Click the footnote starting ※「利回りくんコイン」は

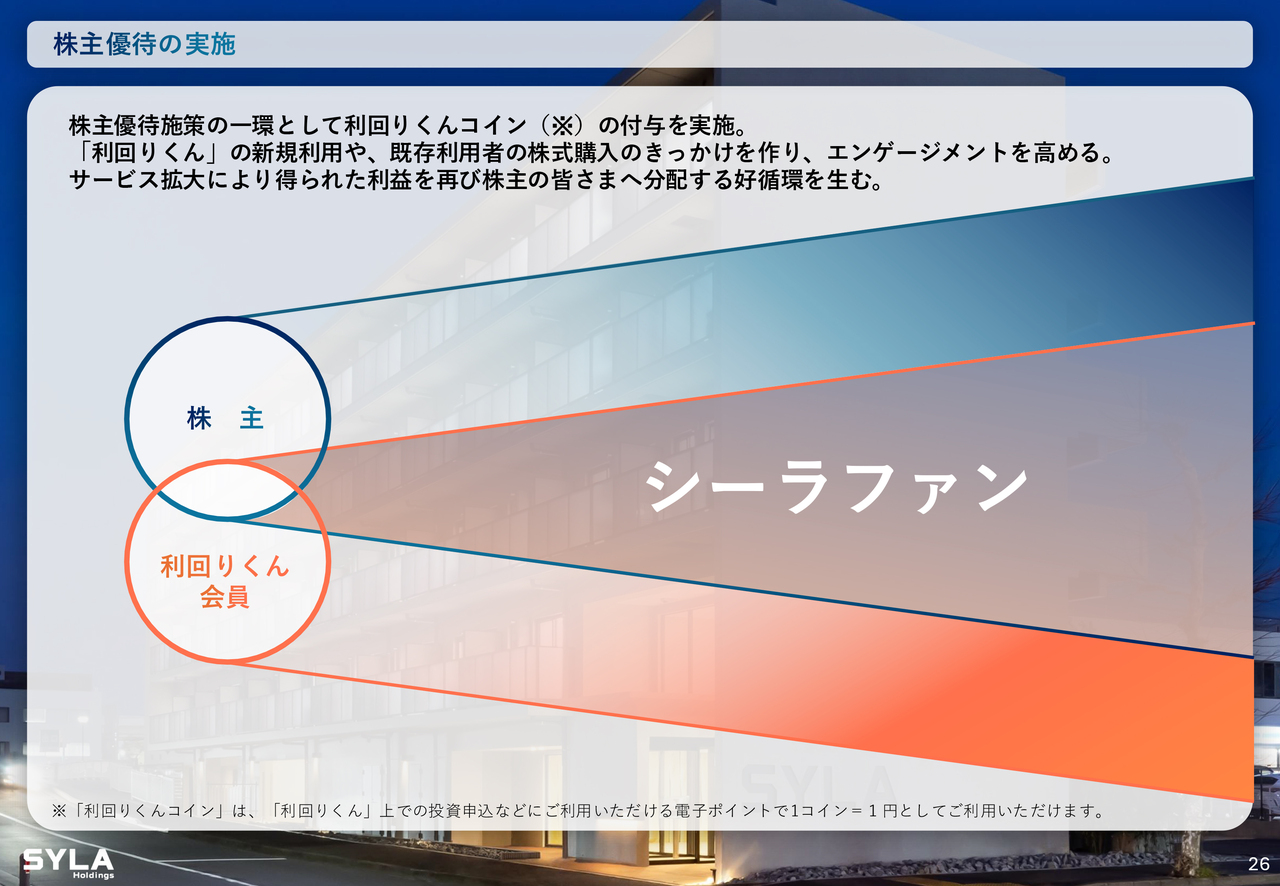[577, 811]
